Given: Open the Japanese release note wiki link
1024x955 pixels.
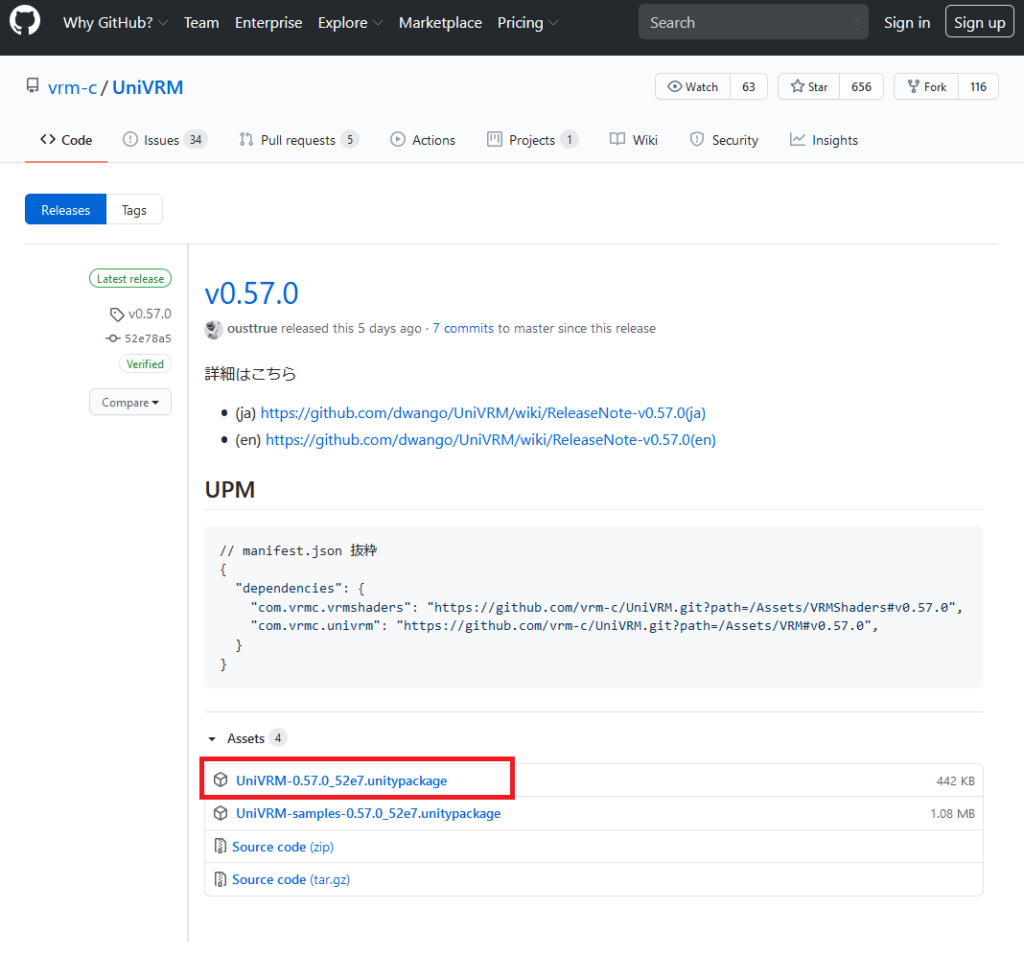Looking at the screenshot, I should [483, 413].
